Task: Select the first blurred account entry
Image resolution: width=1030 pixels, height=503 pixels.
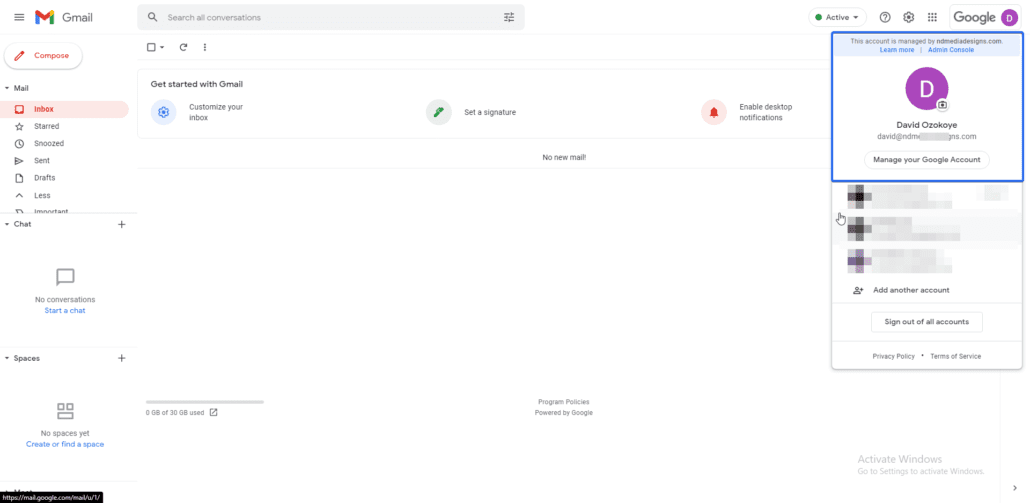Action: tap(926, 197)
